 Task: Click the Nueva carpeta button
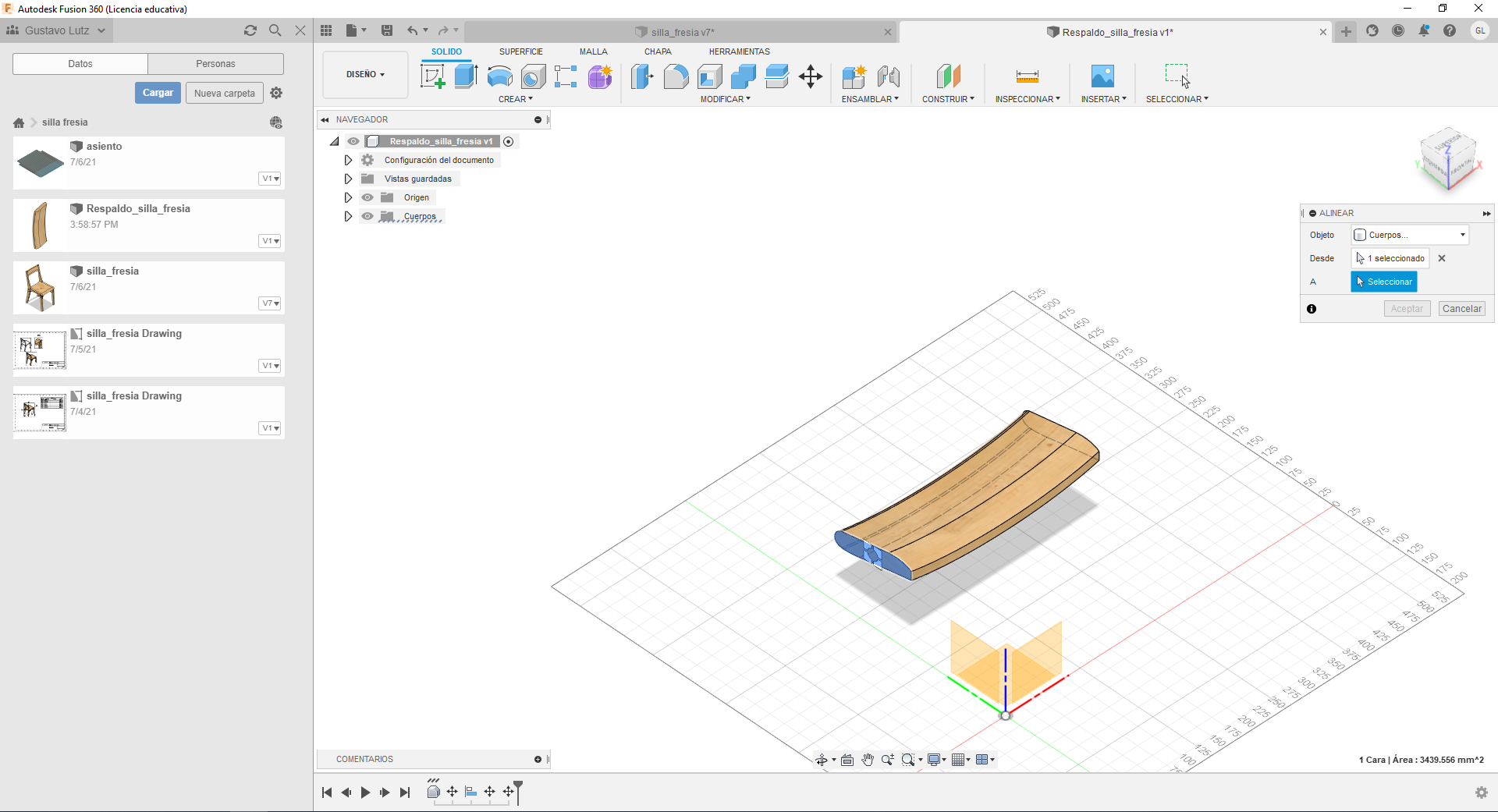225,93
